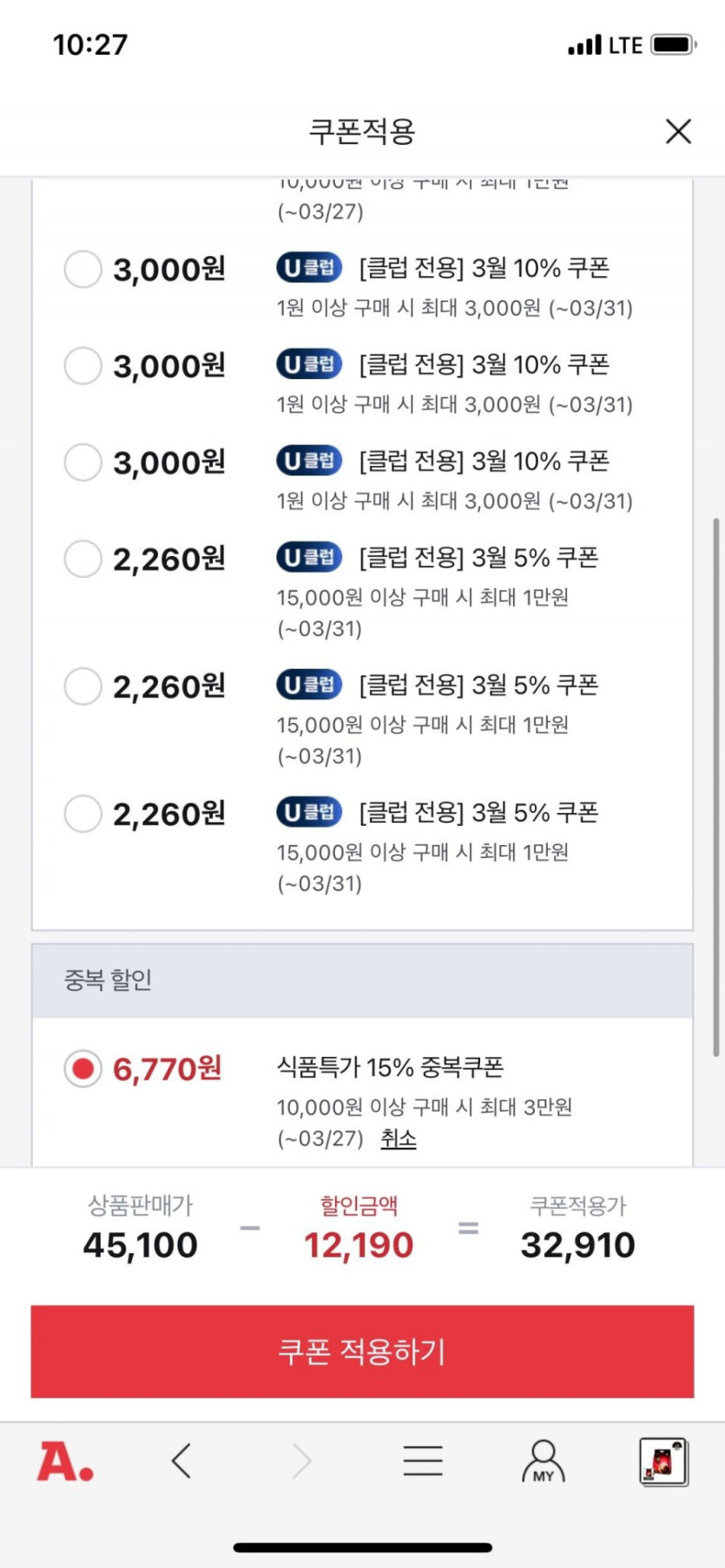This screenshot has width=725, height=1568.
Task: Select the last 2,260원 5% coupon radio
Action: pyautogui.click(x=83, y=814)
